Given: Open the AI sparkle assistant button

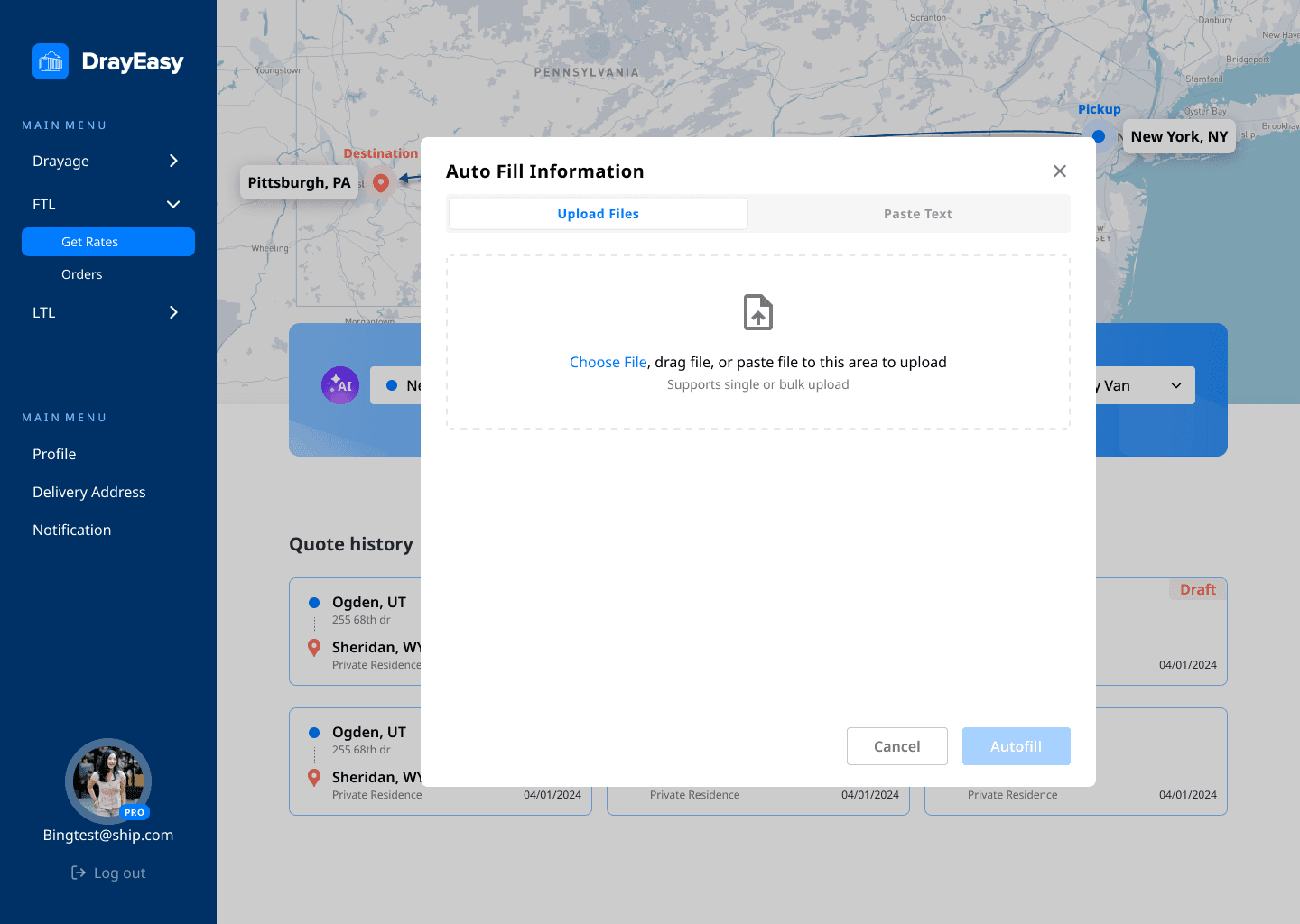Looking at the screenshot, I should point(340,385).
